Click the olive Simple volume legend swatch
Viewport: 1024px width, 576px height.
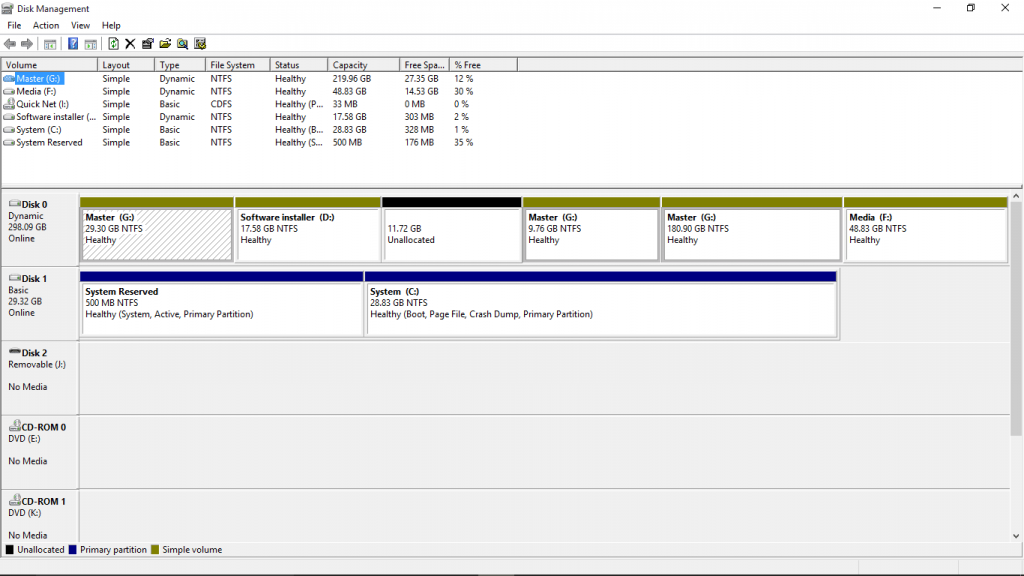click(155, 550)
